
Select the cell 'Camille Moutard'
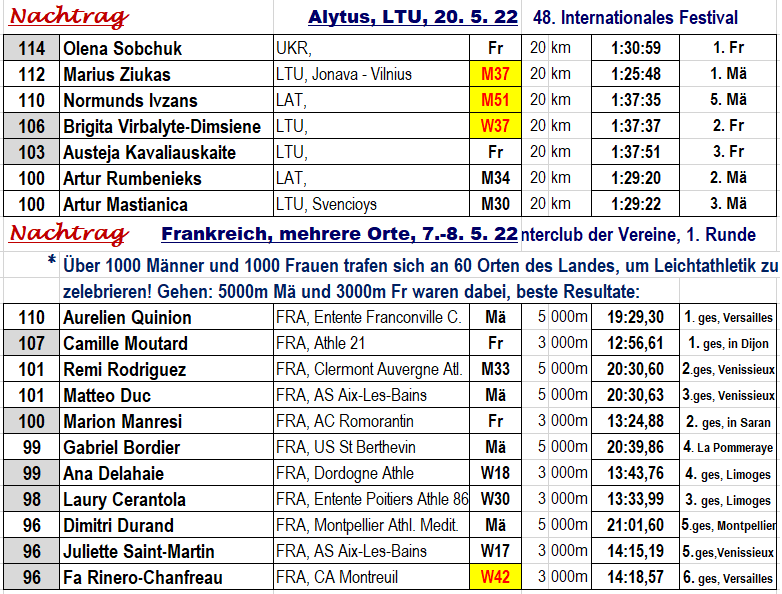[166, 343]
